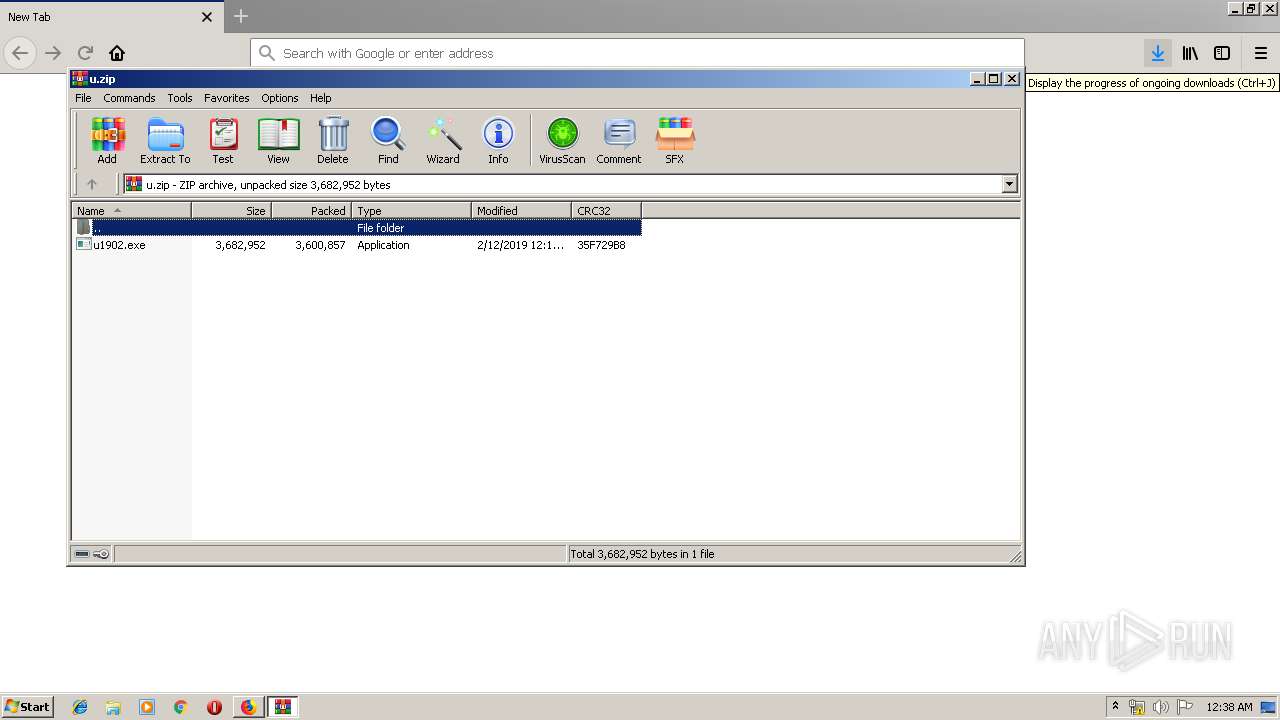1280x720 pixels.
Task: Click the Firefox address search field
Action: click(637, 53)
